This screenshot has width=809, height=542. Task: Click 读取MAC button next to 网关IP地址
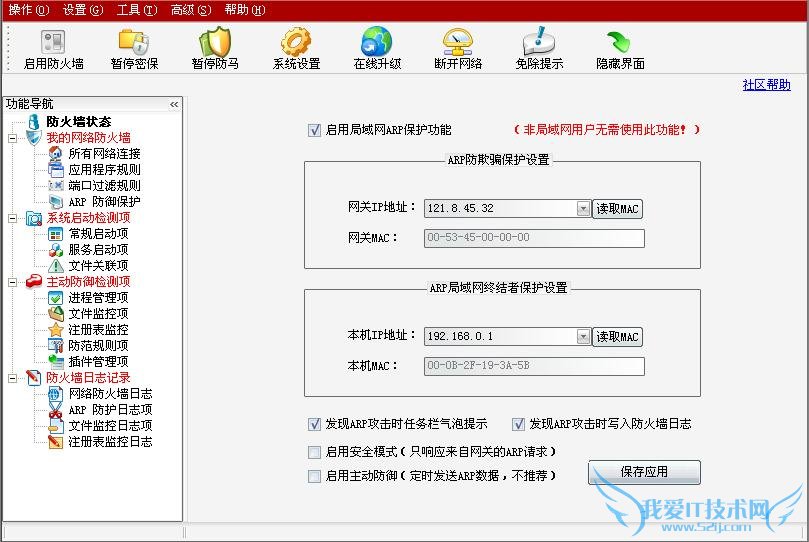(x=617, y=209)
